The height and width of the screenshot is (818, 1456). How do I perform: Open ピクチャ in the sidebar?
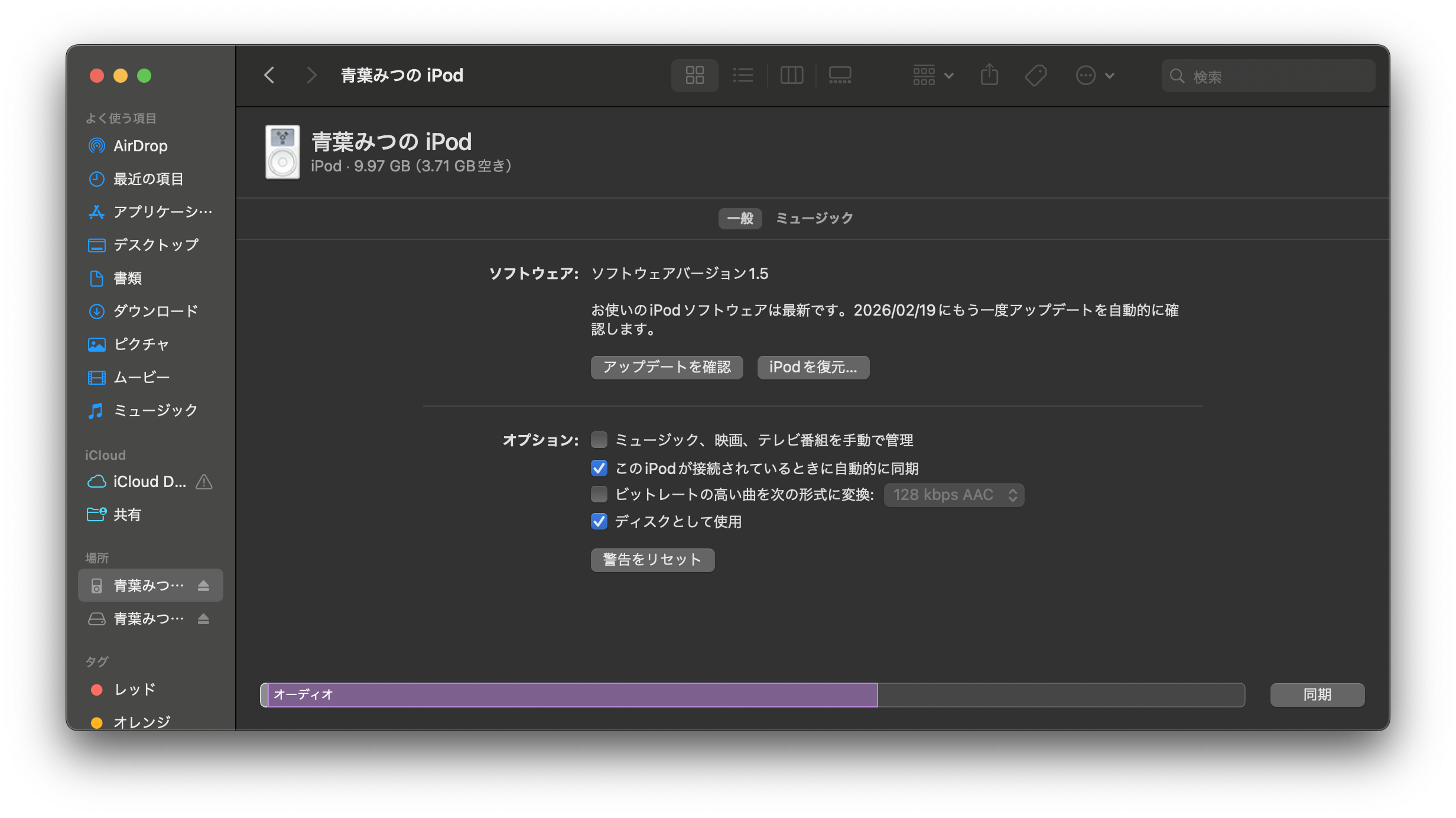(150, 345)
